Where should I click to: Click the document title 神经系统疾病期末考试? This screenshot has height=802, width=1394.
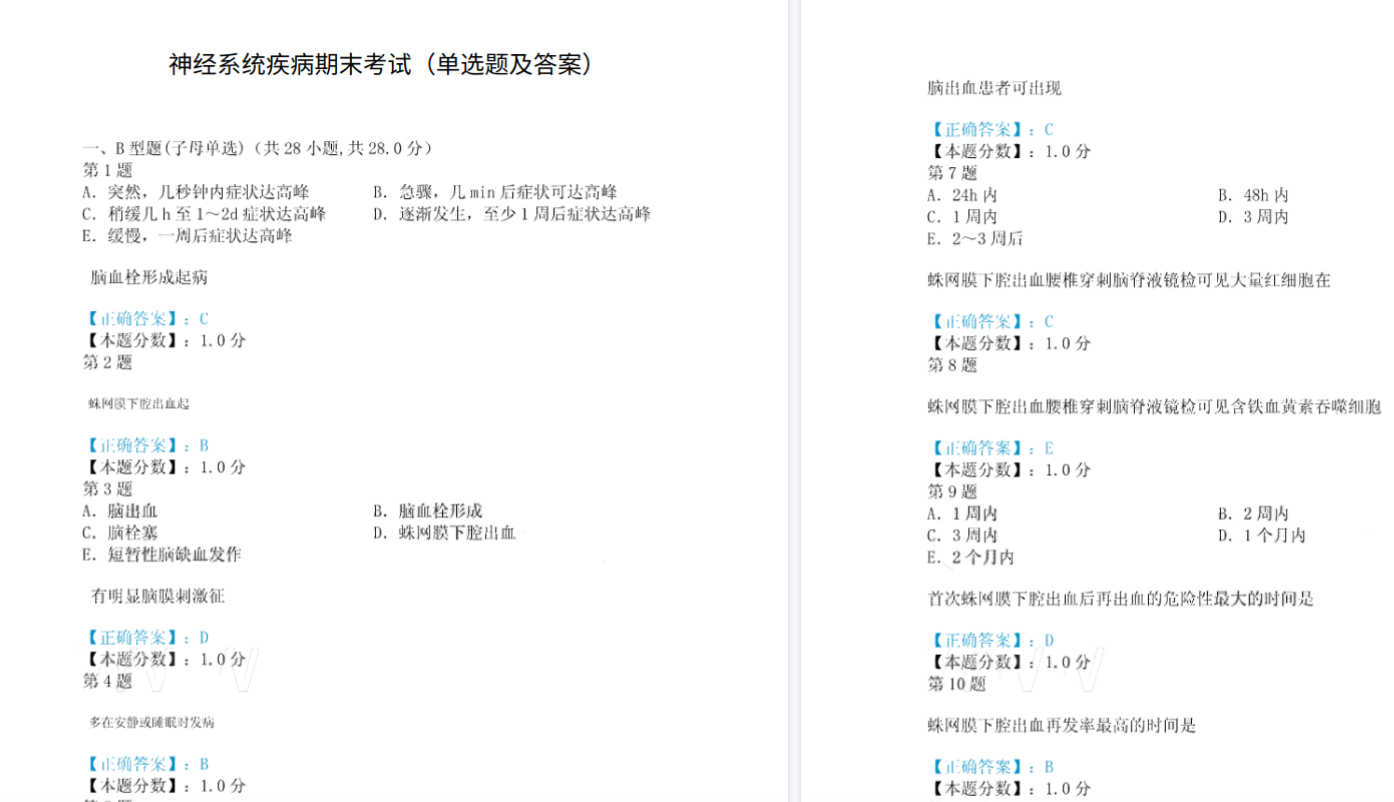click(380, 65)
